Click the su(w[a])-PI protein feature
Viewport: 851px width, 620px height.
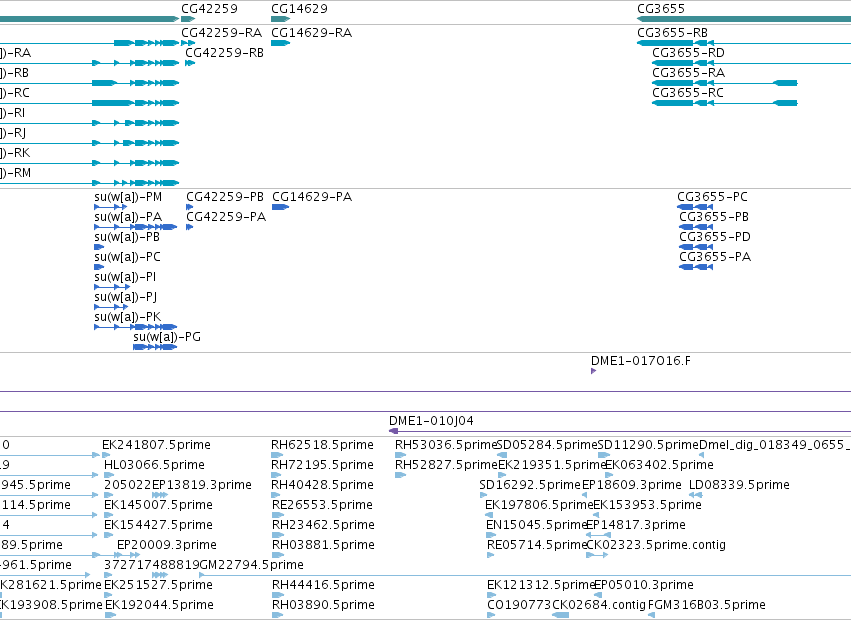click(112, 287)
